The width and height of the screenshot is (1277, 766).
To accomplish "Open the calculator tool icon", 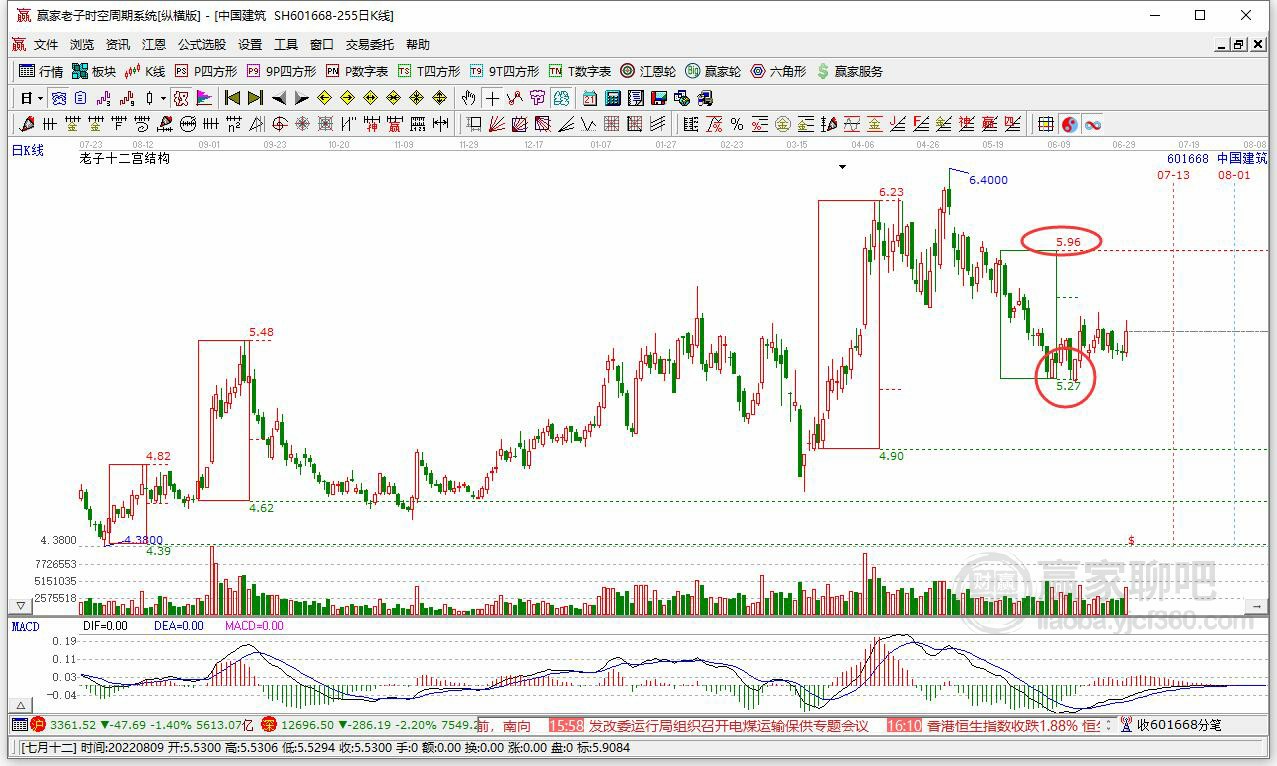I will [613, 98].
